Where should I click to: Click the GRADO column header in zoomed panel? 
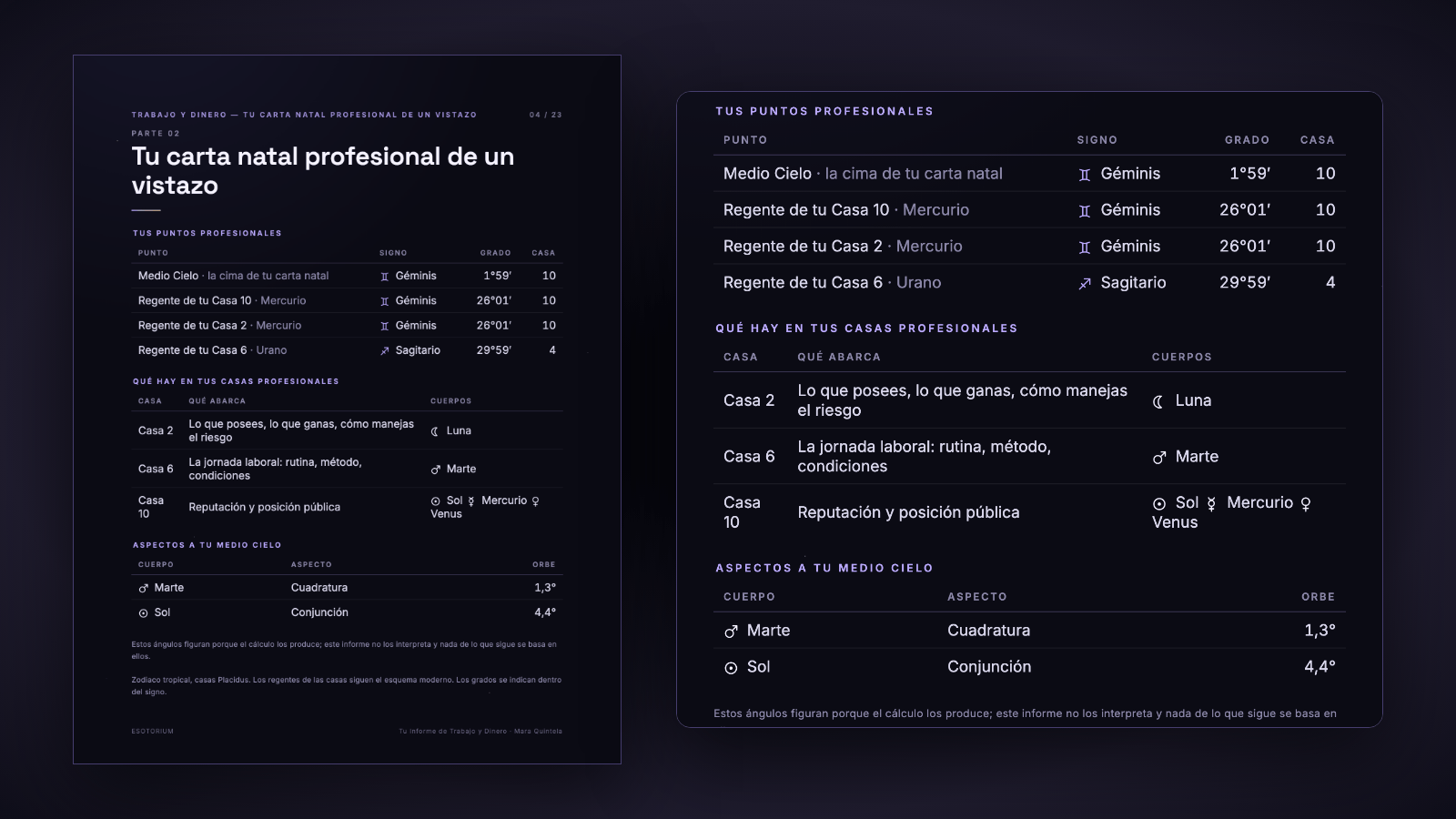(x=1247, y=140)
